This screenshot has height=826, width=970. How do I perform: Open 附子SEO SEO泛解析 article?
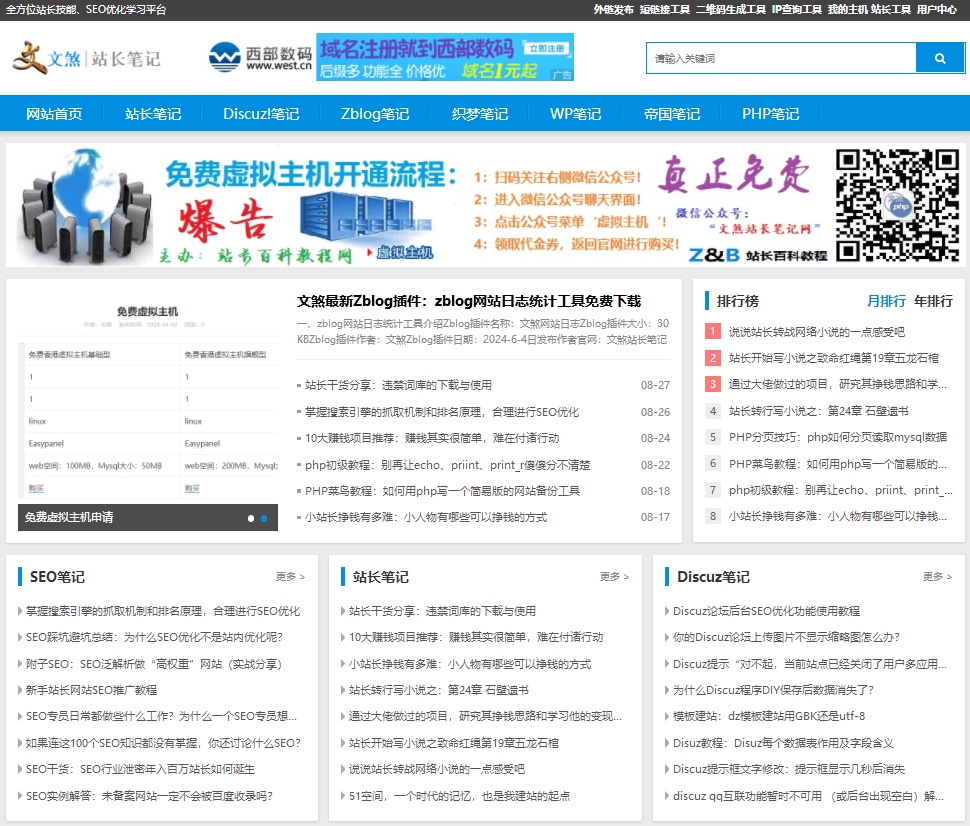(x=153, y=664)
